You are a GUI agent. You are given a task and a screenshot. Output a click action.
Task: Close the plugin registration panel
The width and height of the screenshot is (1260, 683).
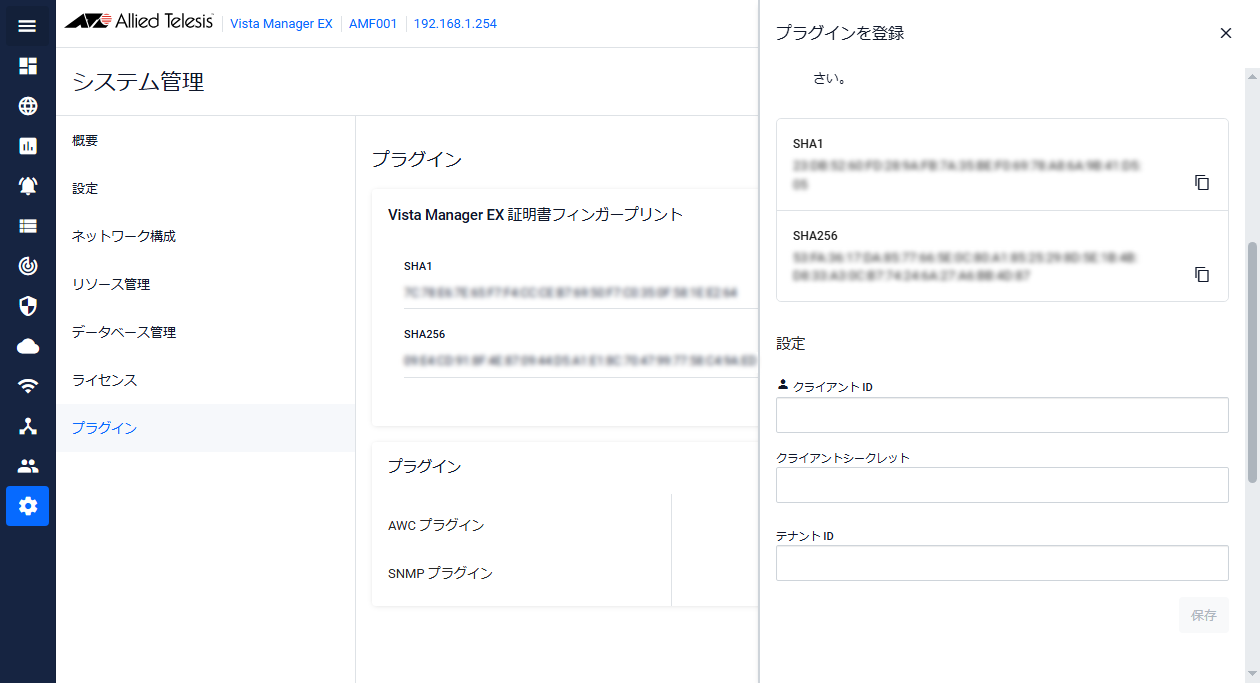tap(1226, 33)
